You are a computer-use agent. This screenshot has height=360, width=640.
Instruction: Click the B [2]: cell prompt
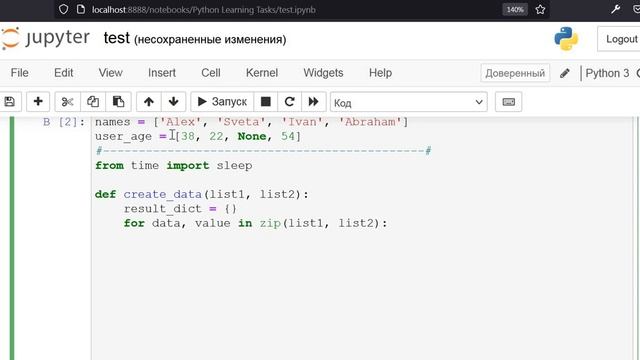pyautogui.click(x=64, y=122)
